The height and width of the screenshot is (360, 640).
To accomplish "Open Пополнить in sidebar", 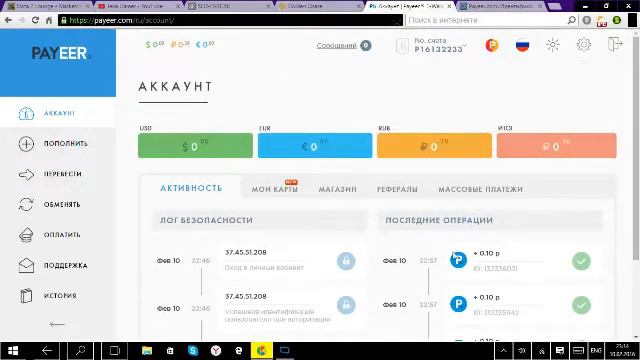I will coord(66,144).
